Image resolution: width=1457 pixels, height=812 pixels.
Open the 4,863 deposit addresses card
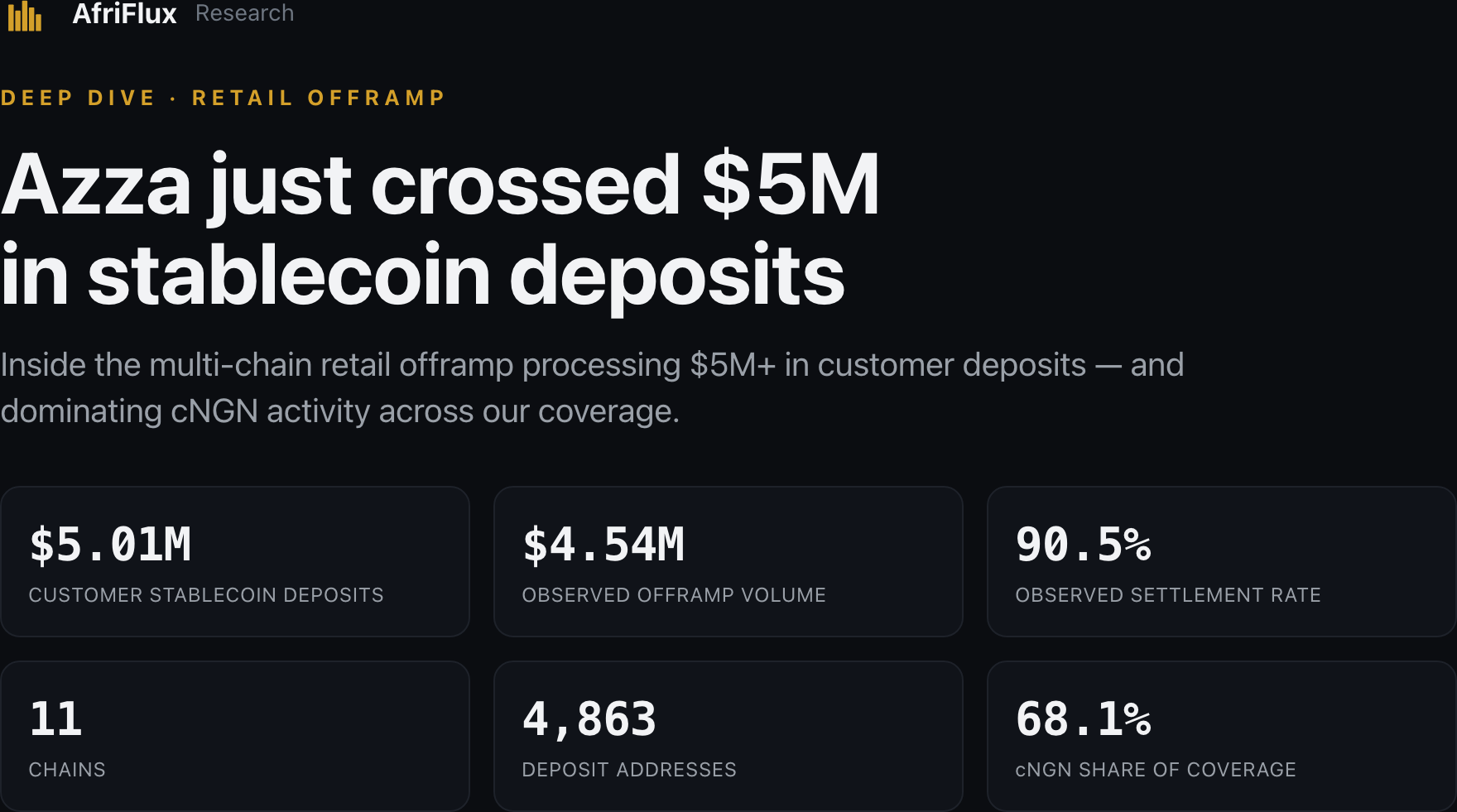click(728, 736)
